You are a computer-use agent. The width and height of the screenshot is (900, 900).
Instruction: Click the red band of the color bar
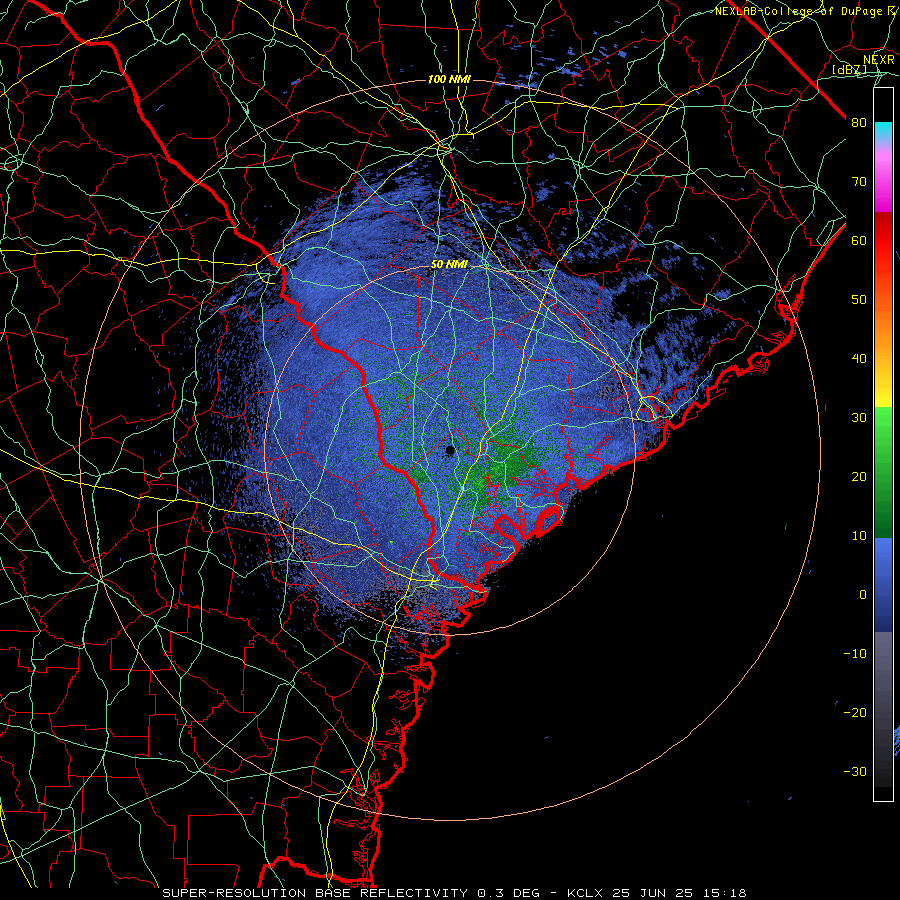[x=883, y=241]
